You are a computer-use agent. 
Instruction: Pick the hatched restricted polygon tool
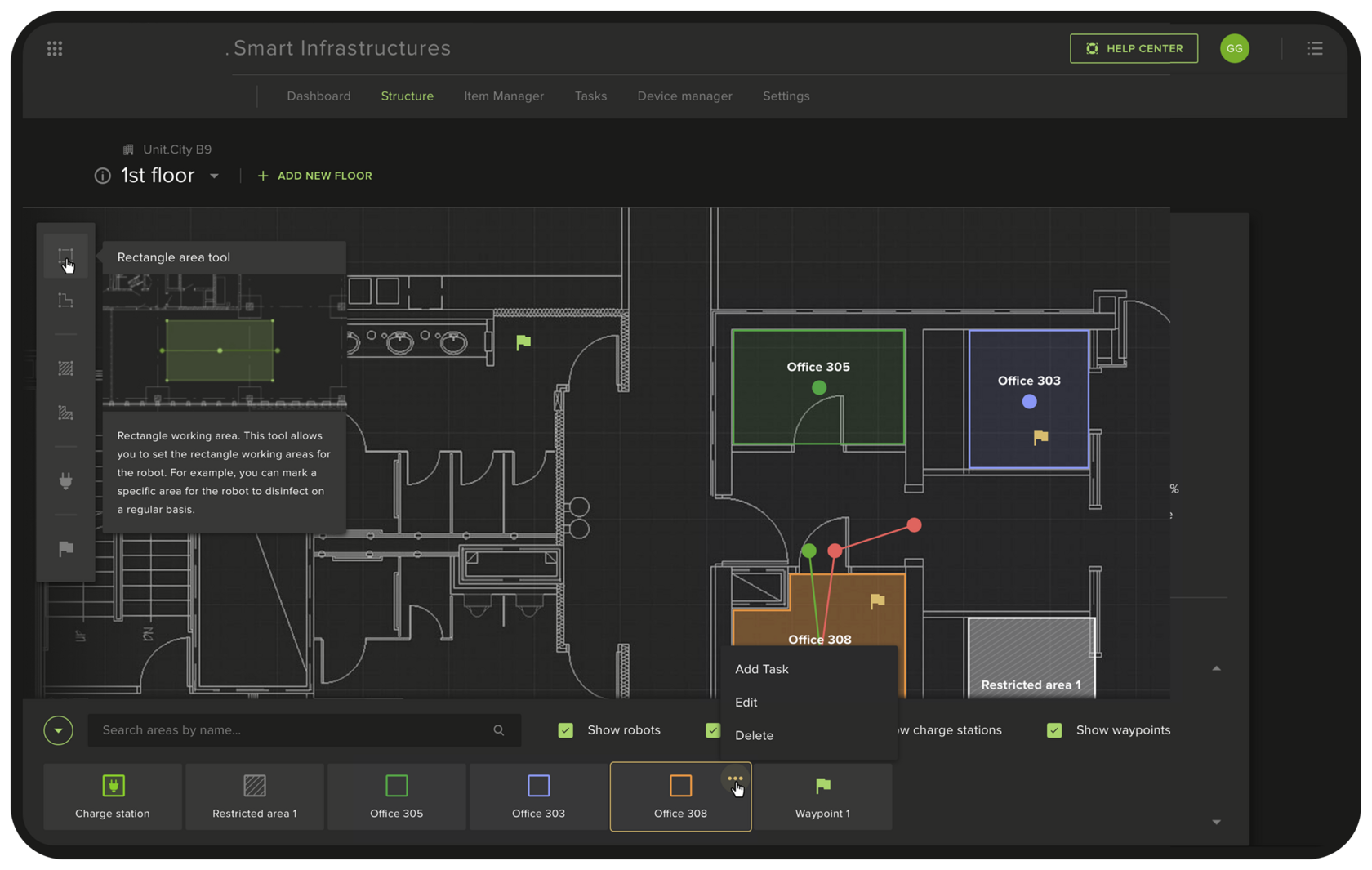[x=66, y=413]
